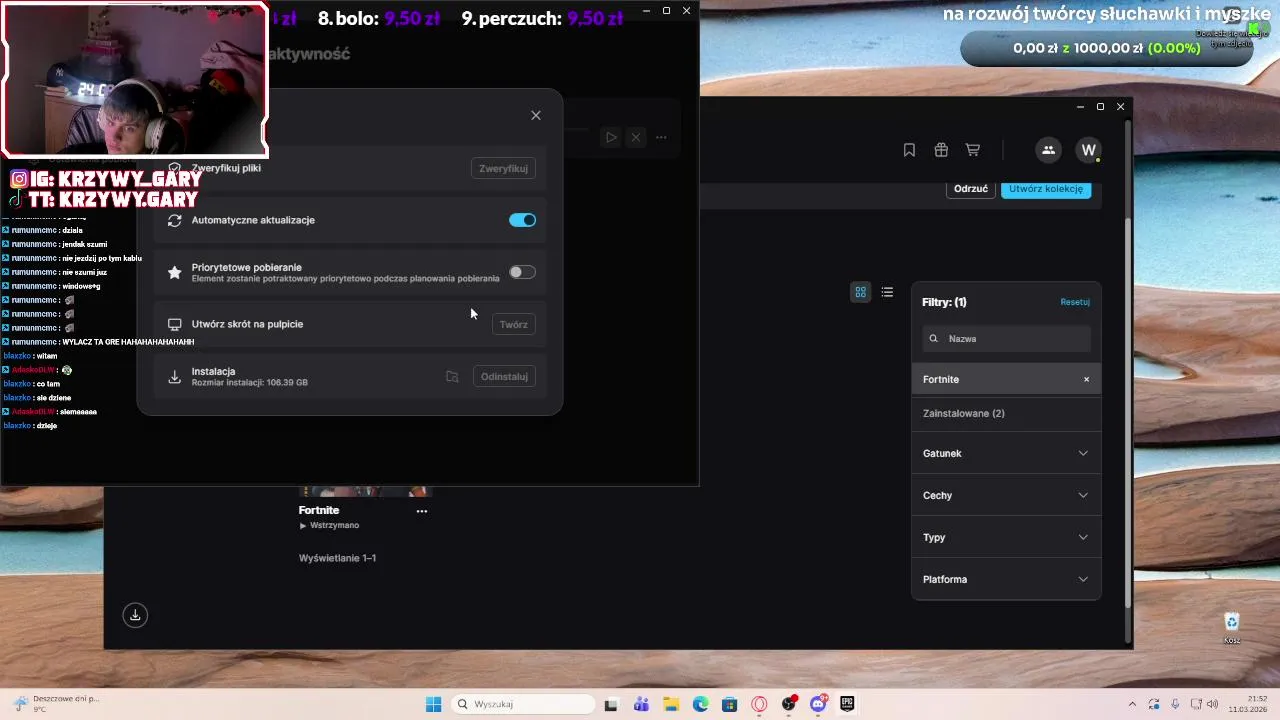Select the Zainstalowane (2) filter

(1006, 413)
